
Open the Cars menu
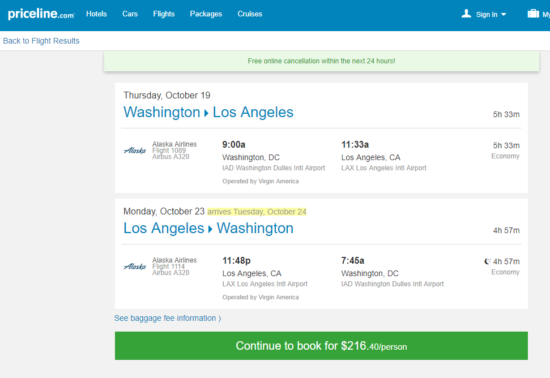click(130, 14)
